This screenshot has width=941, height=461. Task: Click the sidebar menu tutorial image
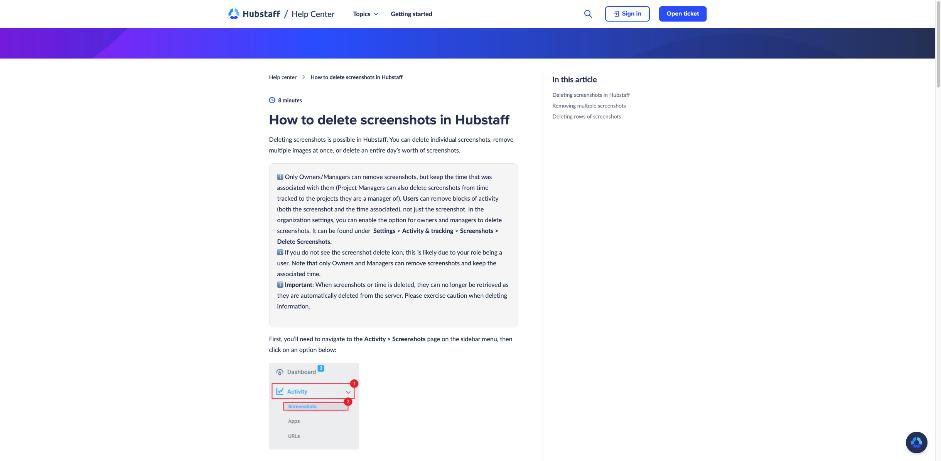point(314,406)
